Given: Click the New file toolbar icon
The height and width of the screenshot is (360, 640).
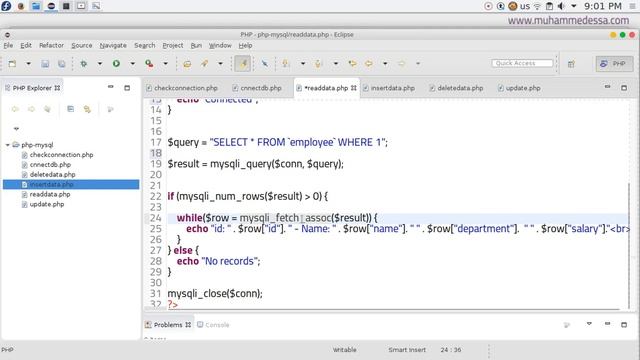Looking at the screenshot, I should pos(12,64).
